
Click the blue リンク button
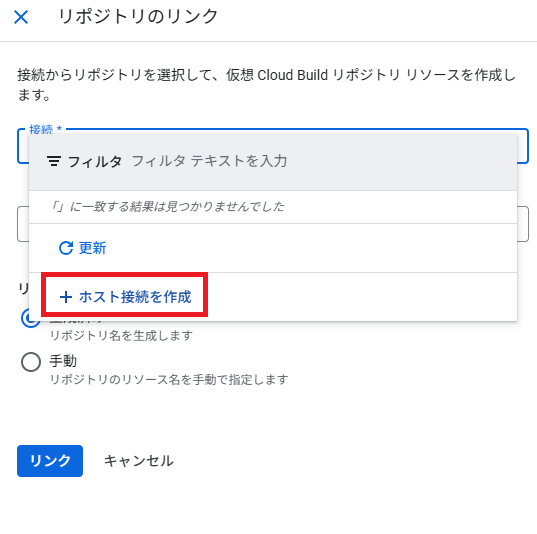(x=50, y=461)
